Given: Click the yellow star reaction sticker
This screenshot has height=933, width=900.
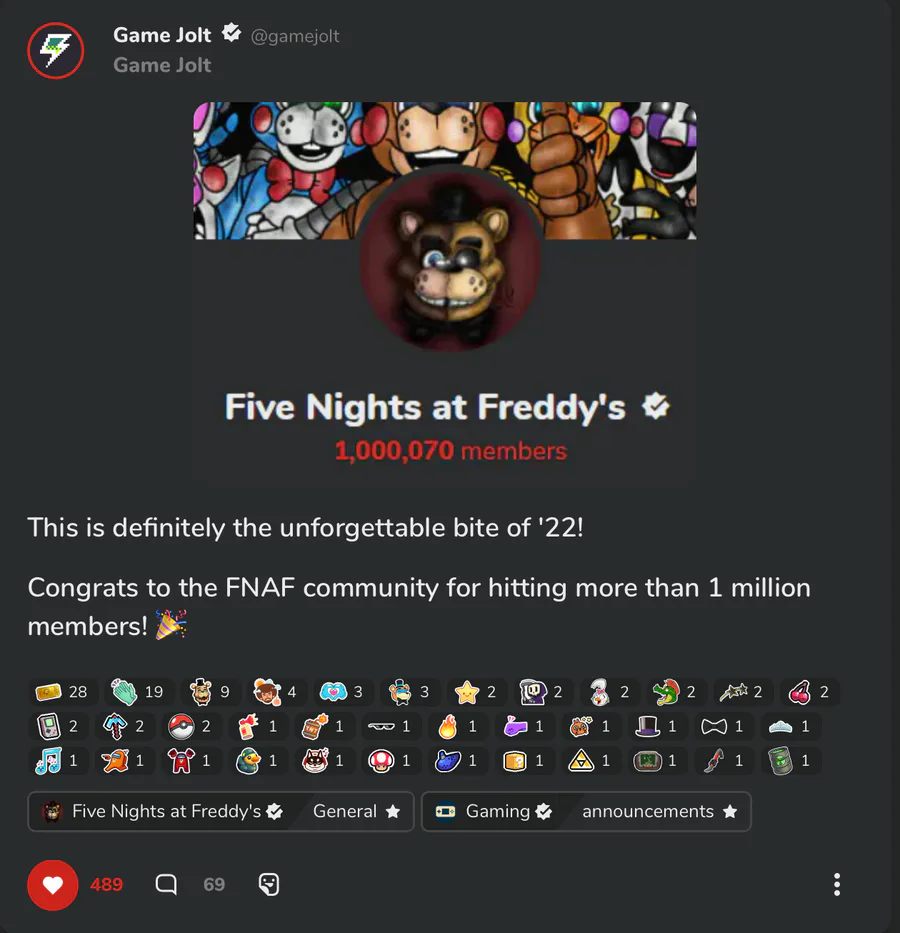Looking at the screenshot, I should [475, 691].
